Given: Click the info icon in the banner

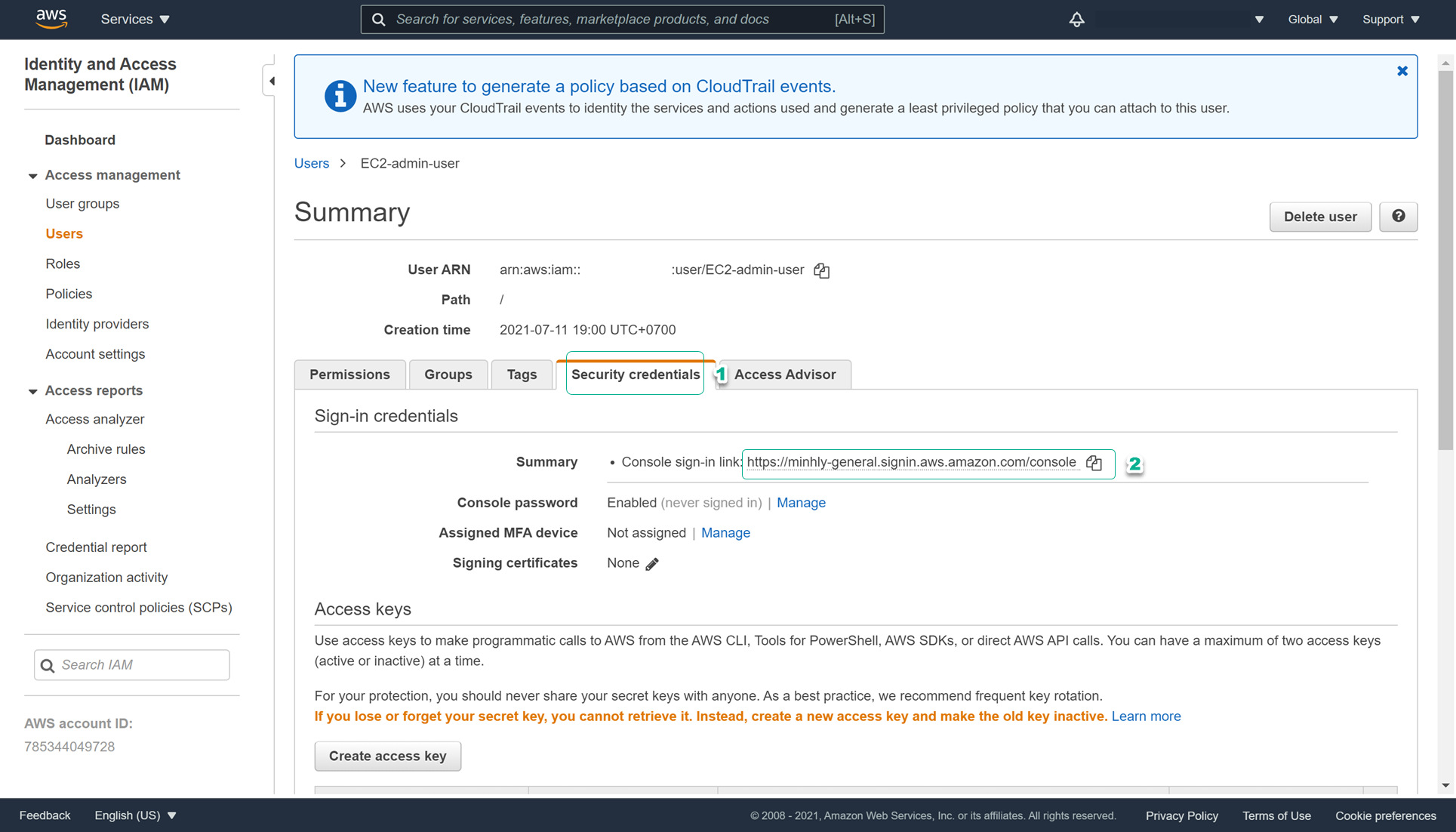Looking at the screenshot, I should coord(340,97).
